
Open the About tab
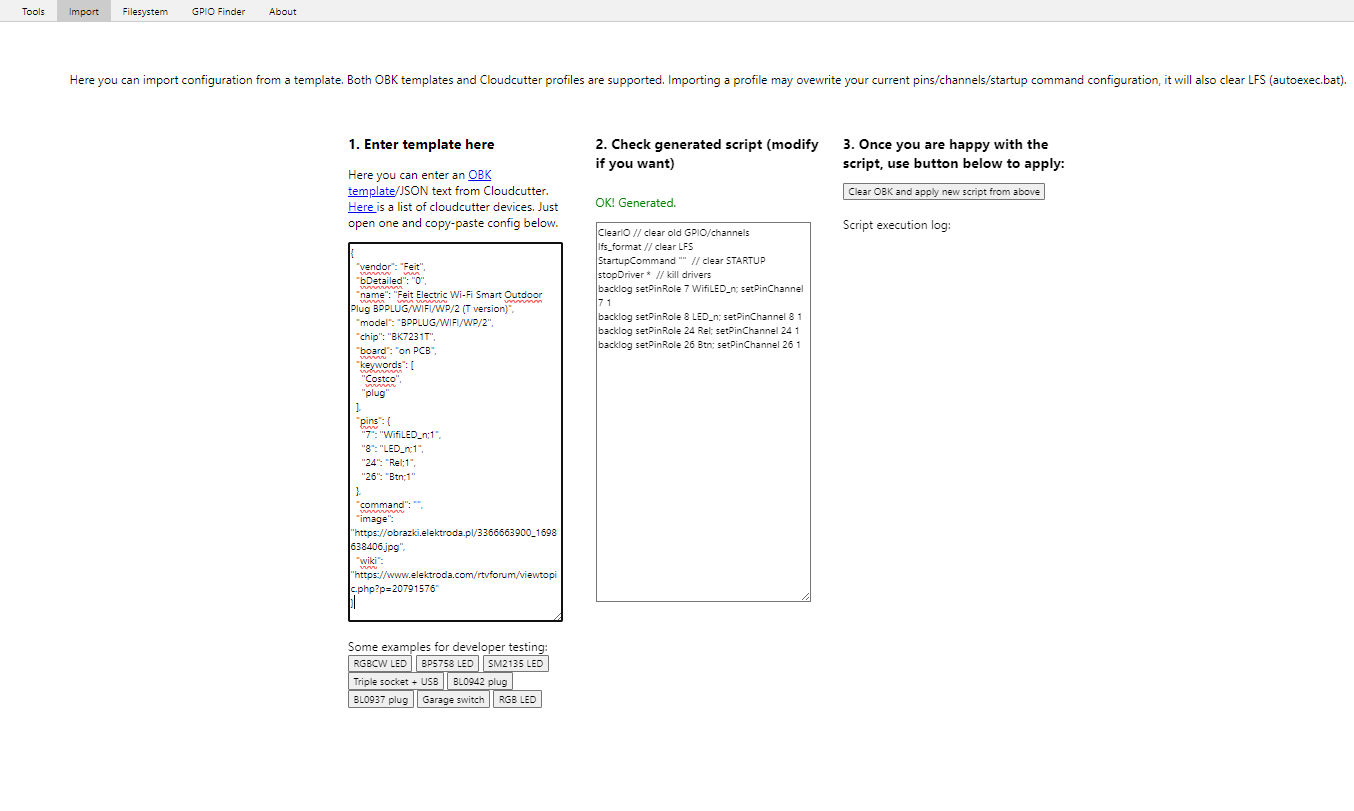(x=283, y=12)
